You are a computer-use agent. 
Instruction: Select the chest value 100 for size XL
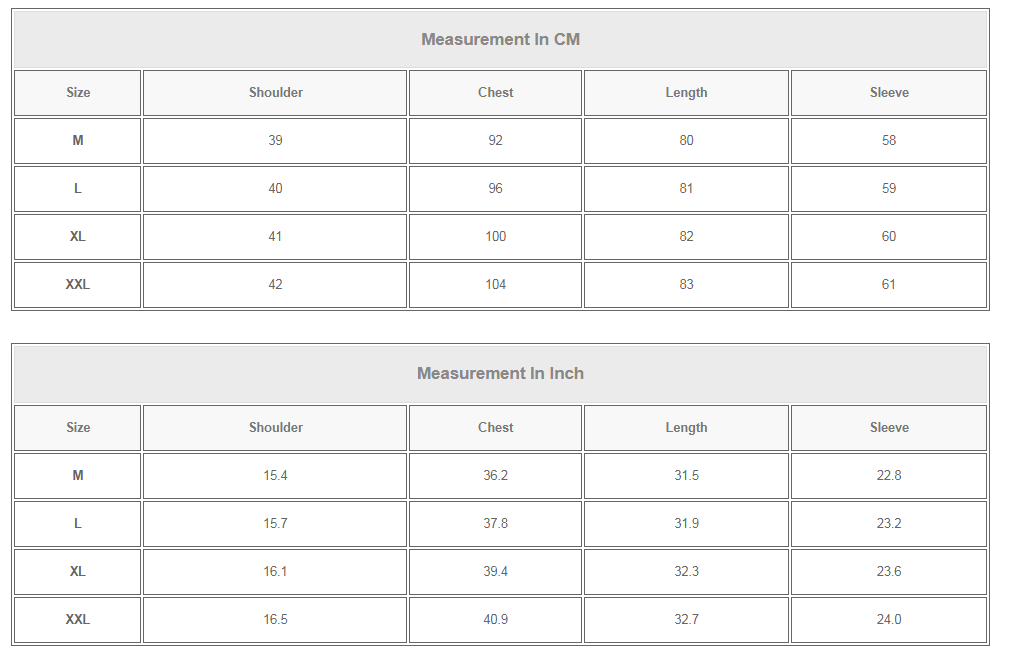pyautogui.click(x=495, y=236)
